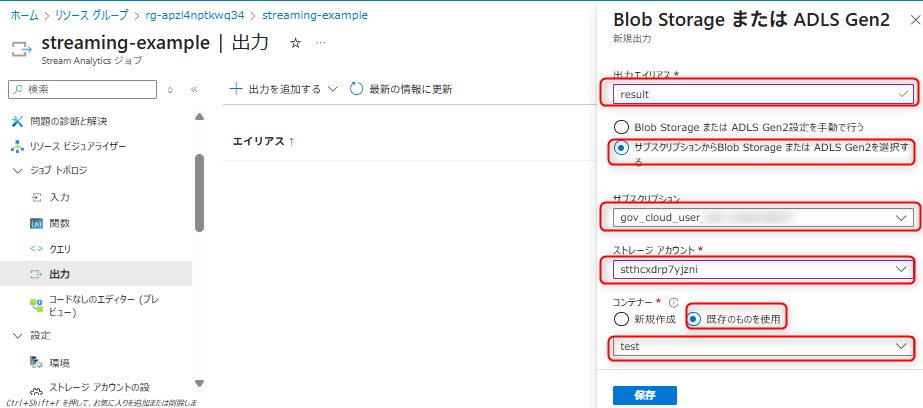The width and height of the screenshot is (923, 408).
Task: Open the ellipsis more options menu
Action: point(320,44)
